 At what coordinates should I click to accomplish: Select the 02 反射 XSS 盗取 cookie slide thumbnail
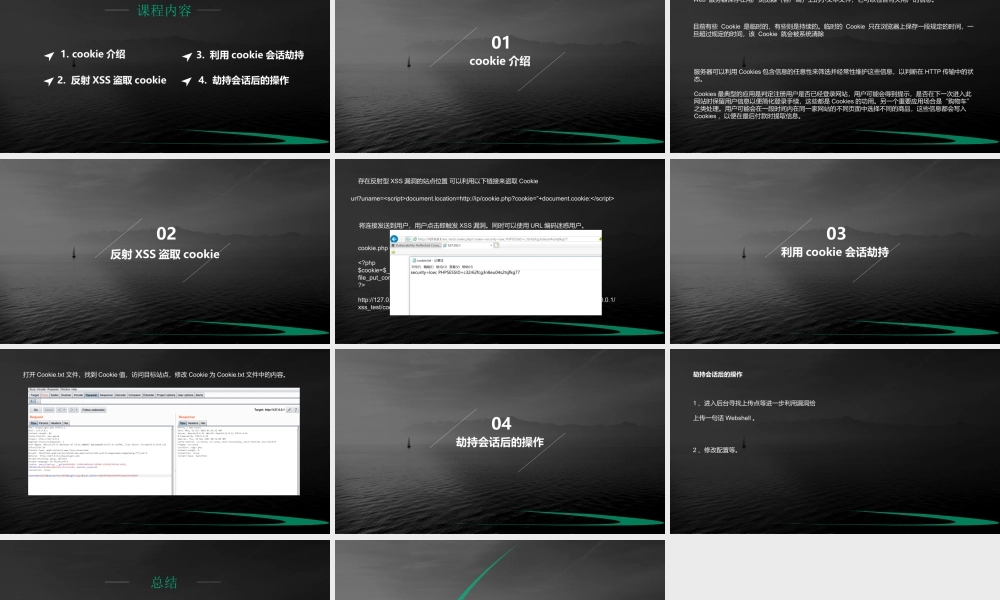(x=165, y=250)
